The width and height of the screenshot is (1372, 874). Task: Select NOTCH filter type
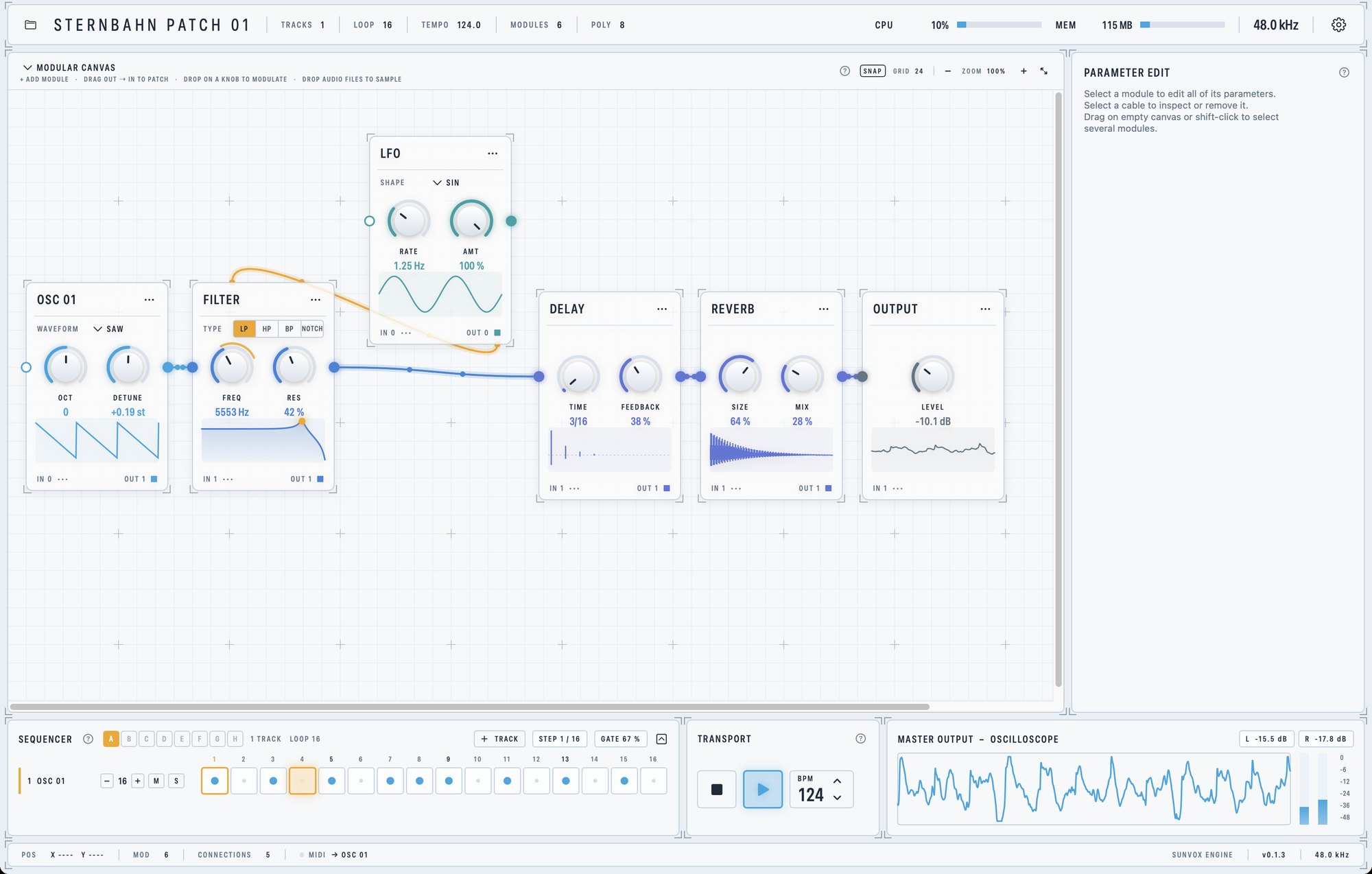pyautogui.click(x=312, y=329)
